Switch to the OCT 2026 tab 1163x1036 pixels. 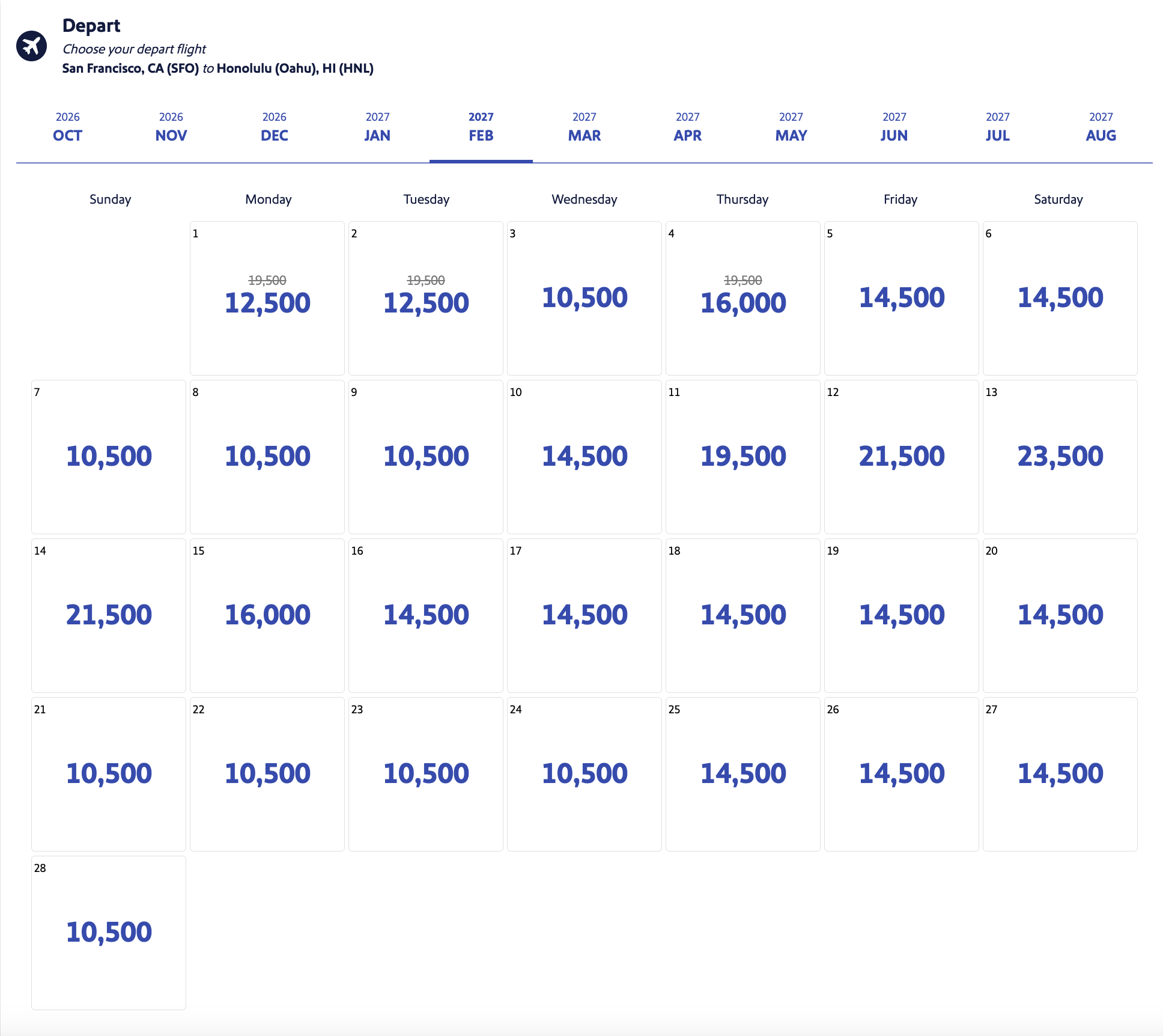coord(68,127)
